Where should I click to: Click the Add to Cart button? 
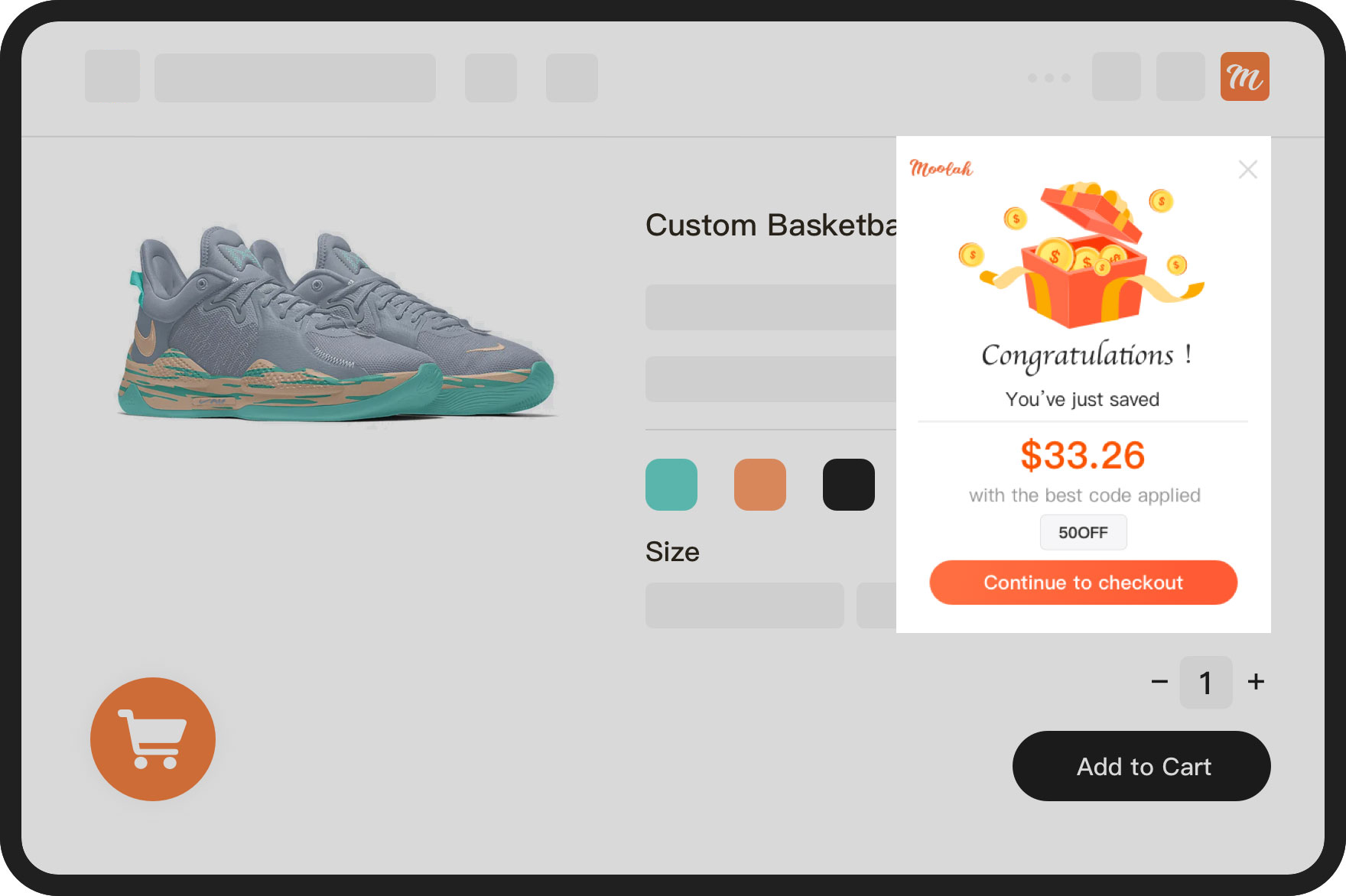pyautogui.click(x=1142, y=766)
